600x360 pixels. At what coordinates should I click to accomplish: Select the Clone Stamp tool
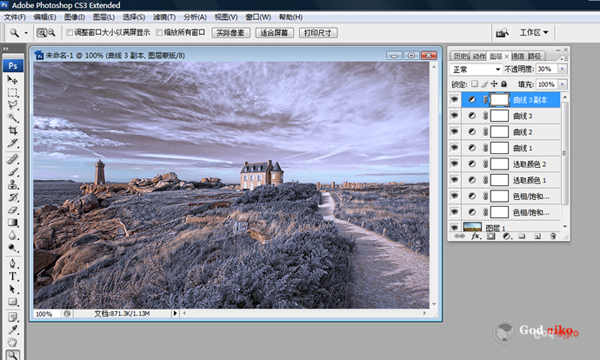tap(12, 185)
